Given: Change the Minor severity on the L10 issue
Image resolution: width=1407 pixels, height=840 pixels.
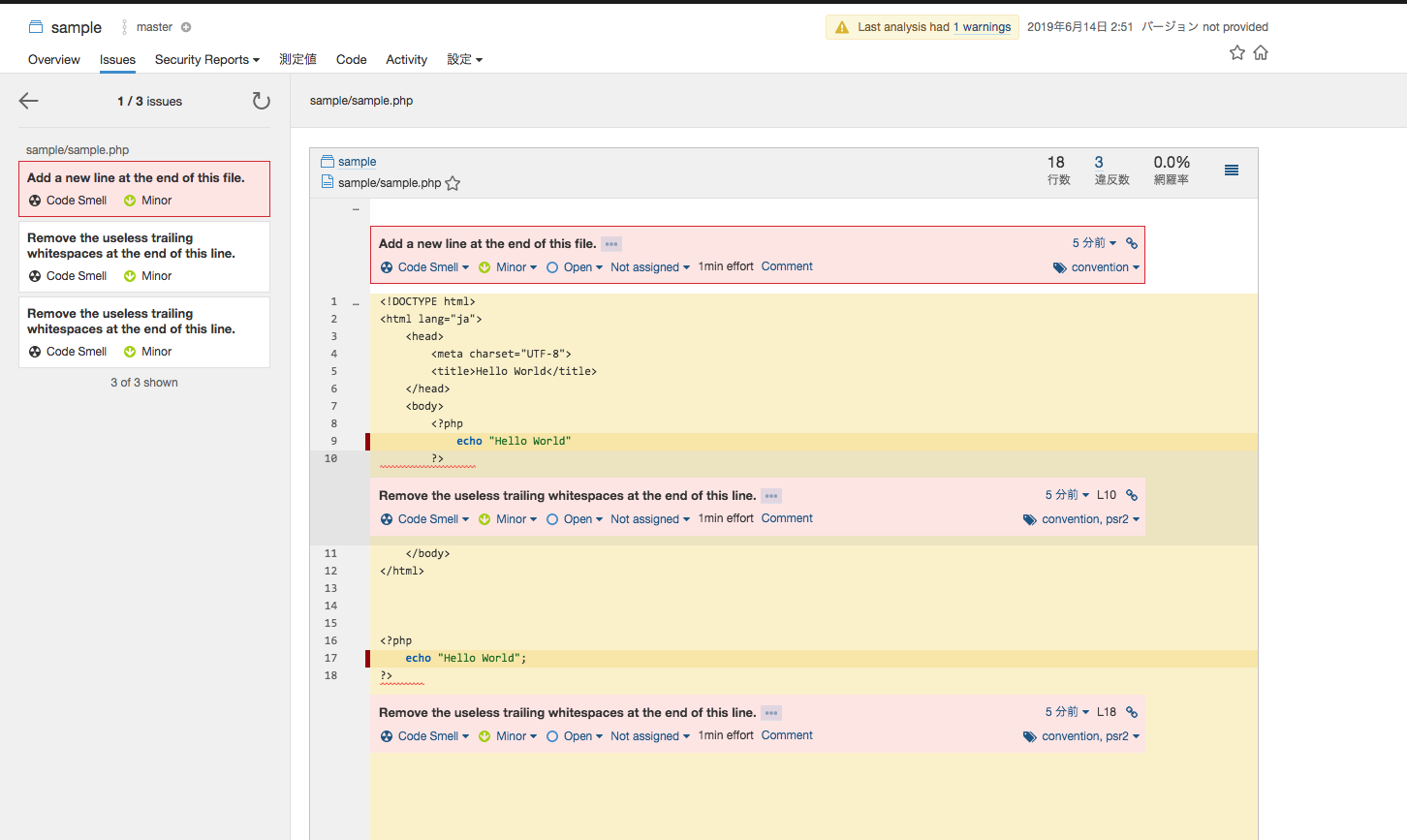Looking at the screenshot, I should click(x=508, y=519).
